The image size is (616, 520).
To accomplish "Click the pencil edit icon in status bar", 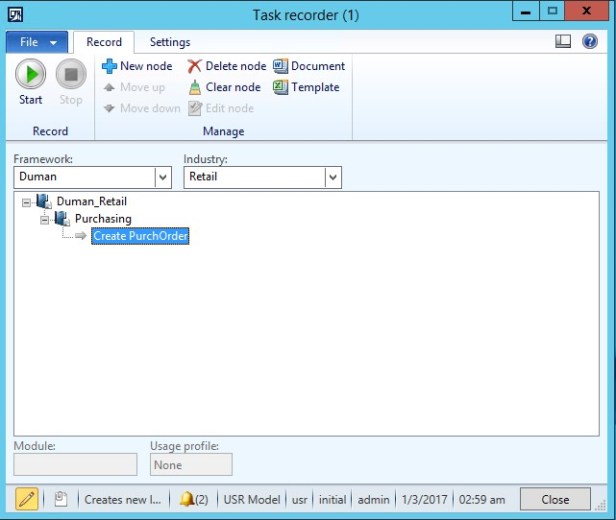I will click(27, 499).
